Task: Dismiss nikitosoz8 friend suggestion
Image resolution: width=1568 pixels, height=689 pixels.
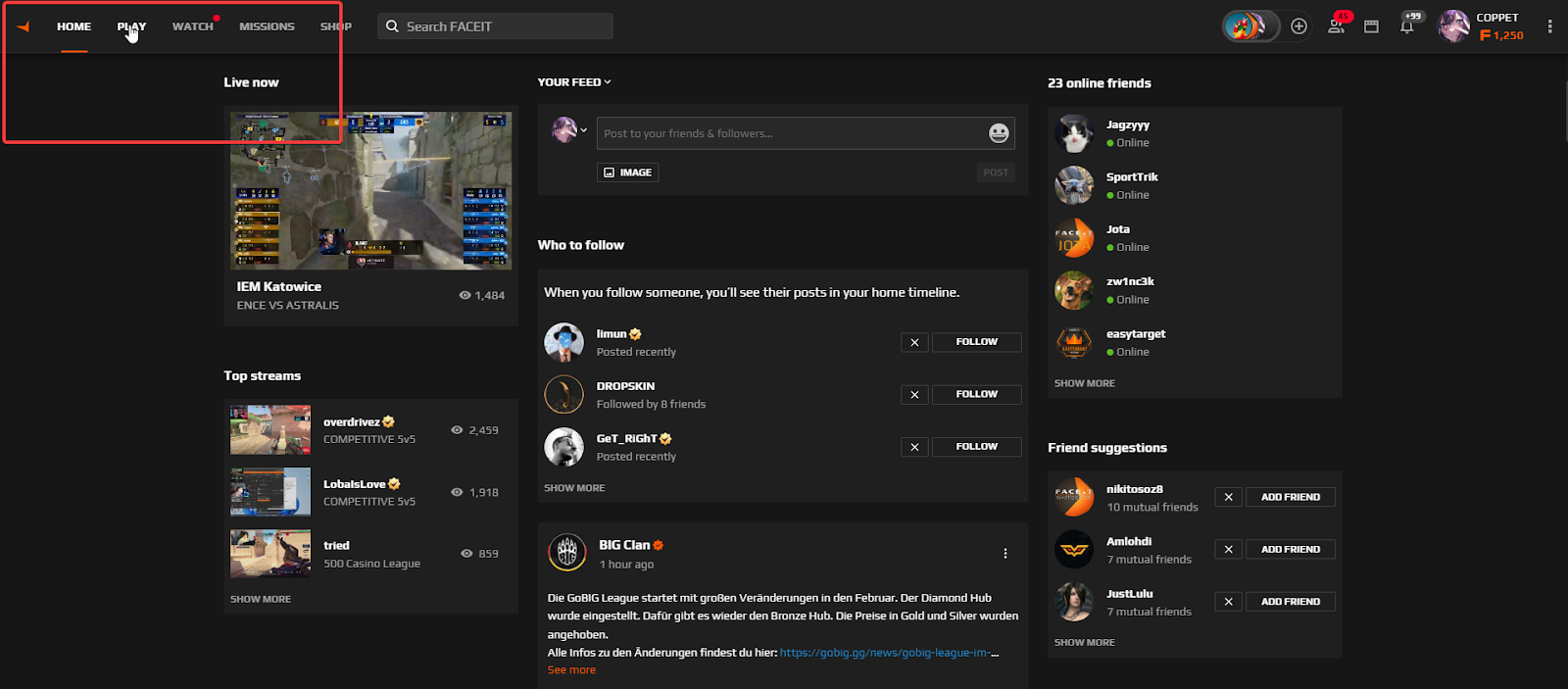Action: 1228,497
